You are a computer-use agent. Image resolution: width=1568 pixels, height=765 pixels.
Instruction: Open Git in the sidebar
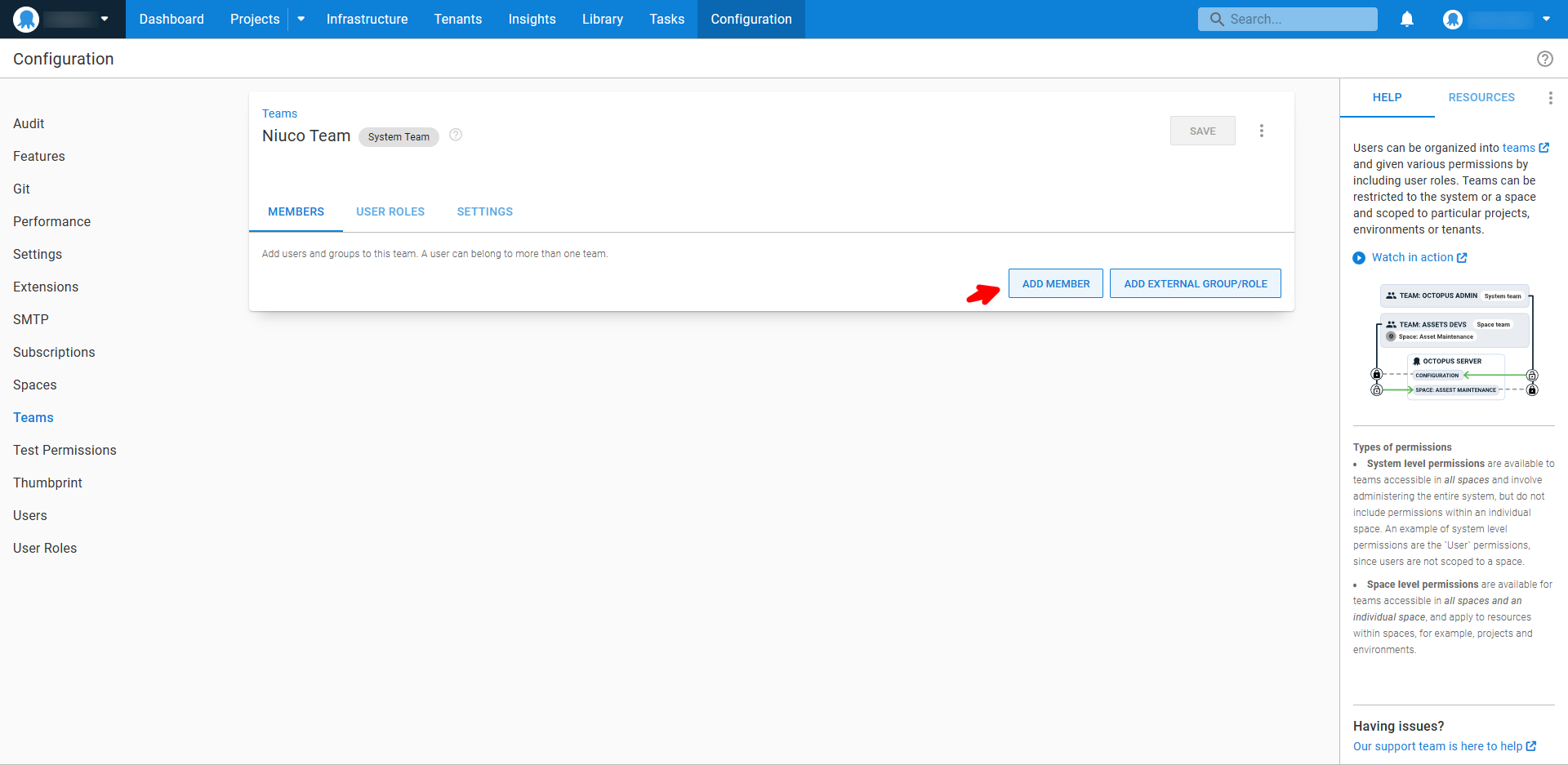point(21,189)
